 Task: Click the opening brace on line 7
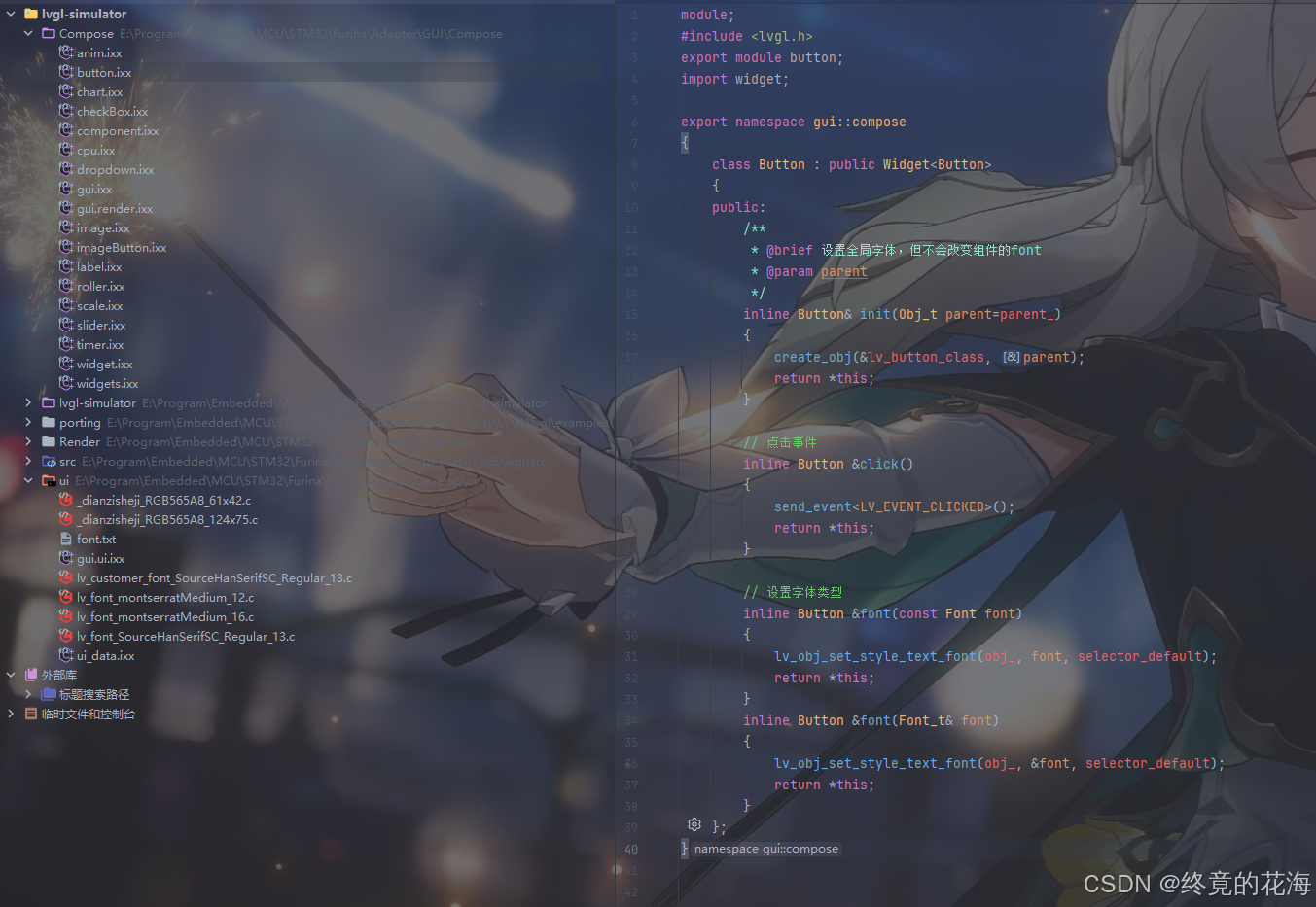(x=685, y=143)
